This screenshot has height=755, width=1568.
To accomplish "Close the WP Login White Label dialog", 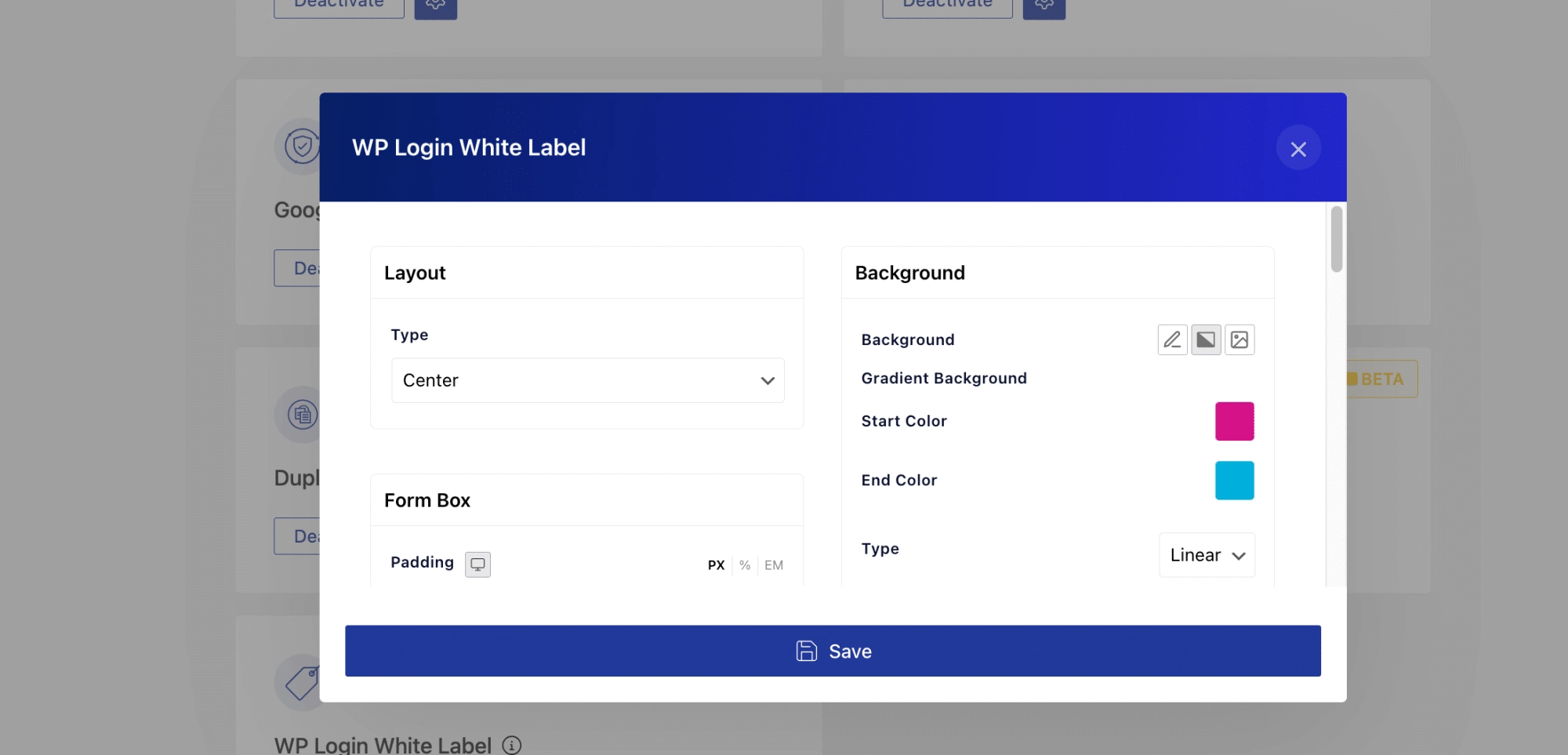I will tap(1298, 147).
